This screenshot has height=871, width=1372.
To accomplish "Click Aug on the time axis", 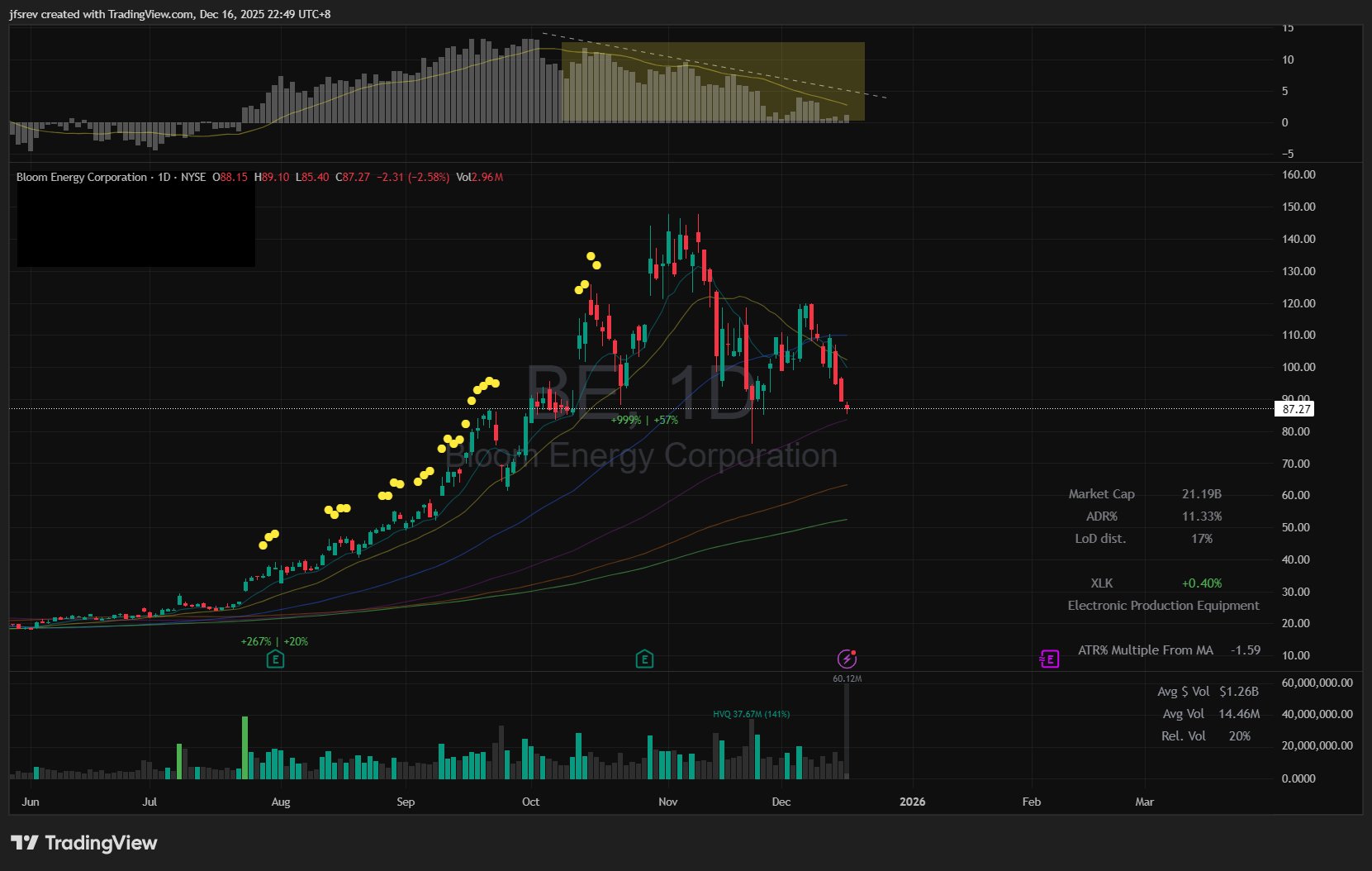I will 281,802.
